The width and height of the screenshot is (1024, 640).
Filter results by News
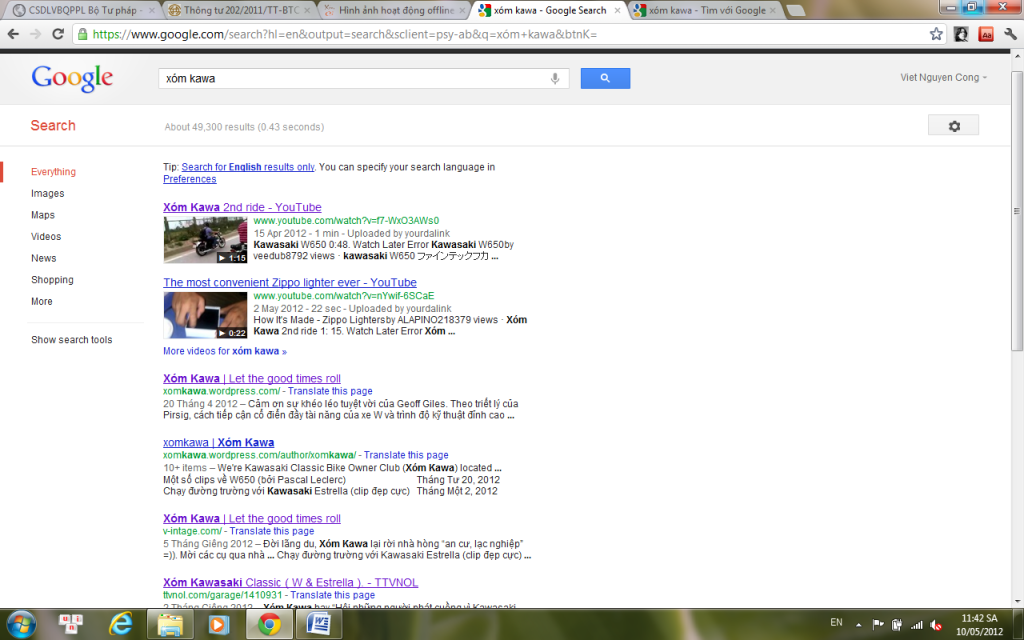pos(44,258)
